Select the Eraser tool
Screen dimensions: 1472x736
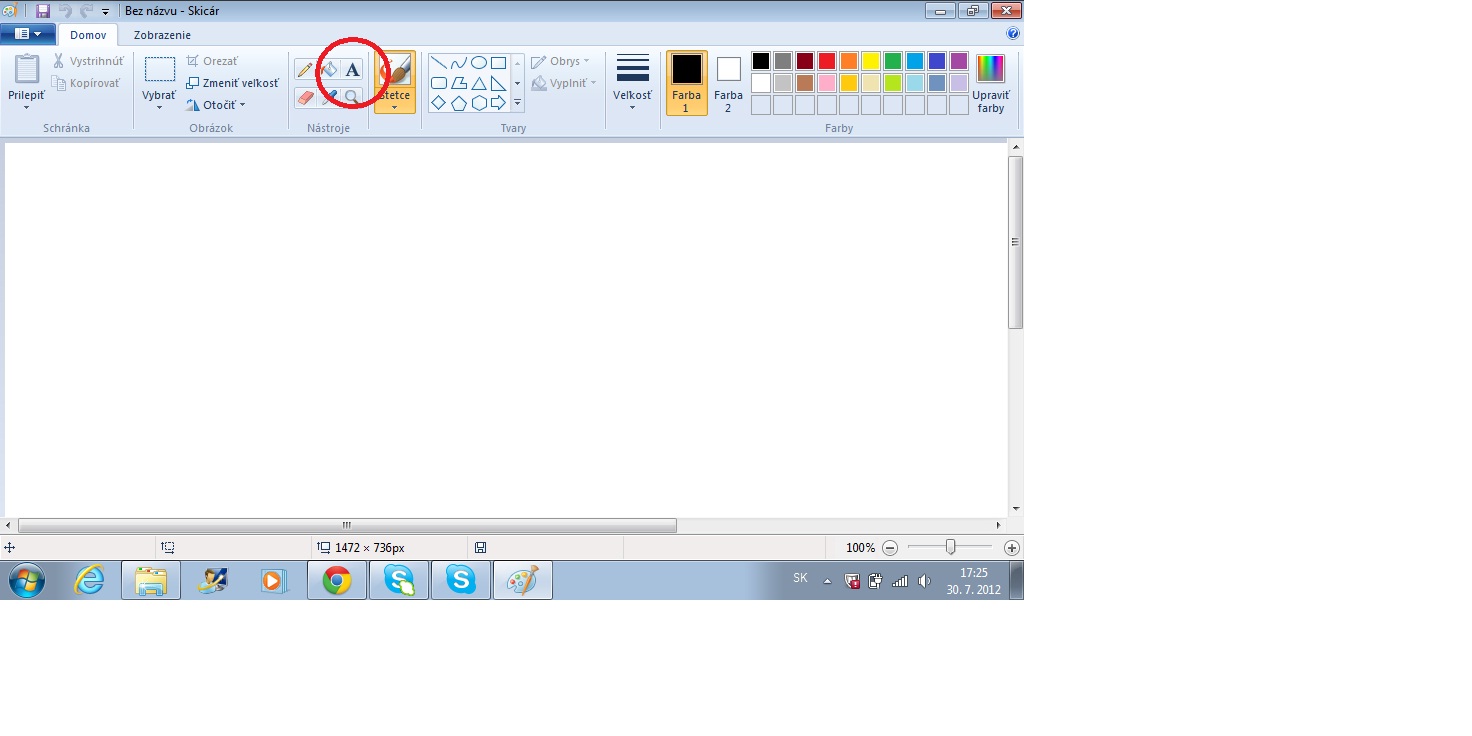coord(305,97)
